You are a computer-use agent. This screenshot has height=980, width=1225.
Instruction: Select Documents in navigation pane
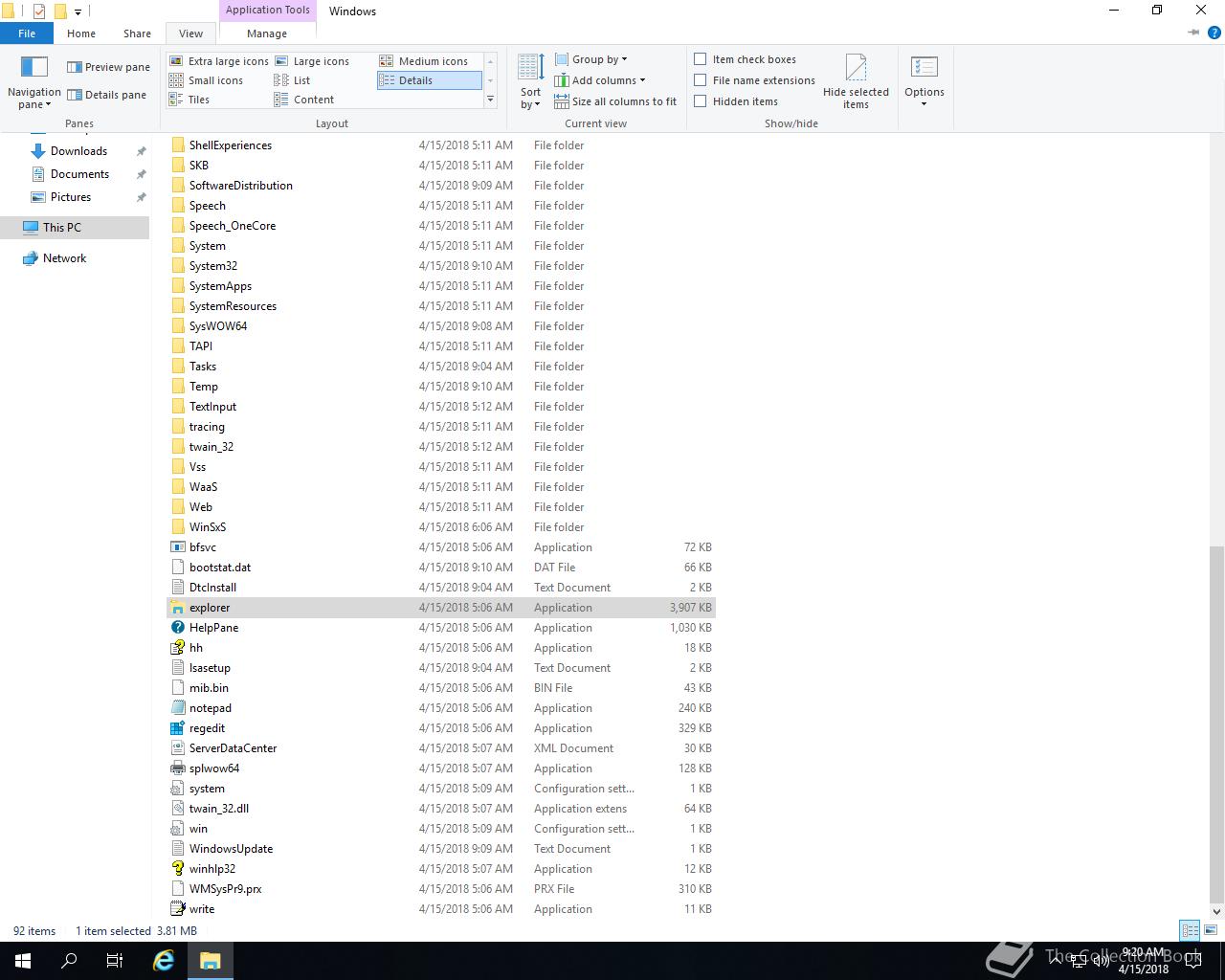pos(79,174)
